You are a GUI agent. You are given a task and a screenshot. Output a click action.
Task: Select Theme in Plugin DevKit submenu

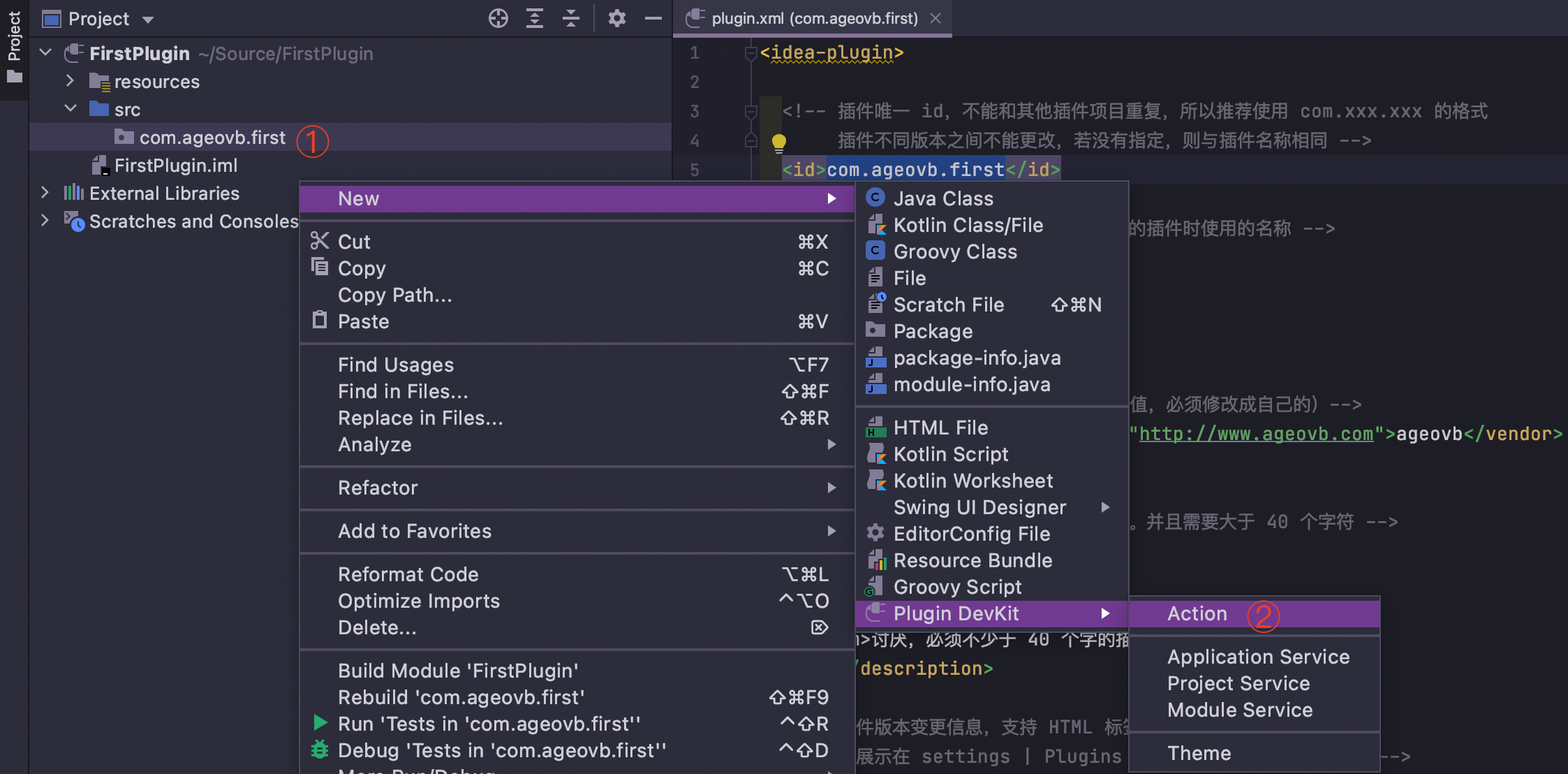point(1255,753)
